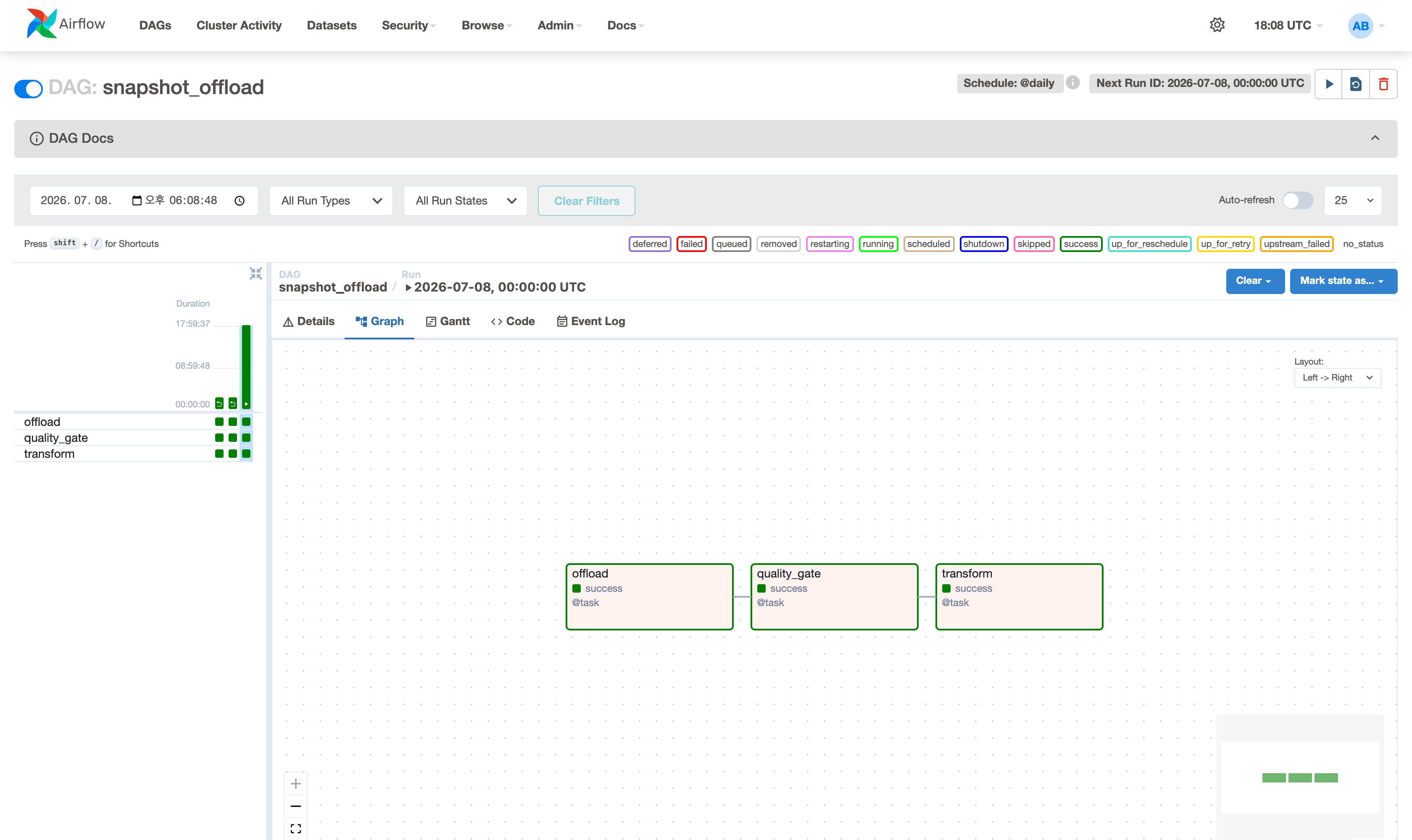
Task: Click offload row's middle status square
Action: (x=233, y=422)
